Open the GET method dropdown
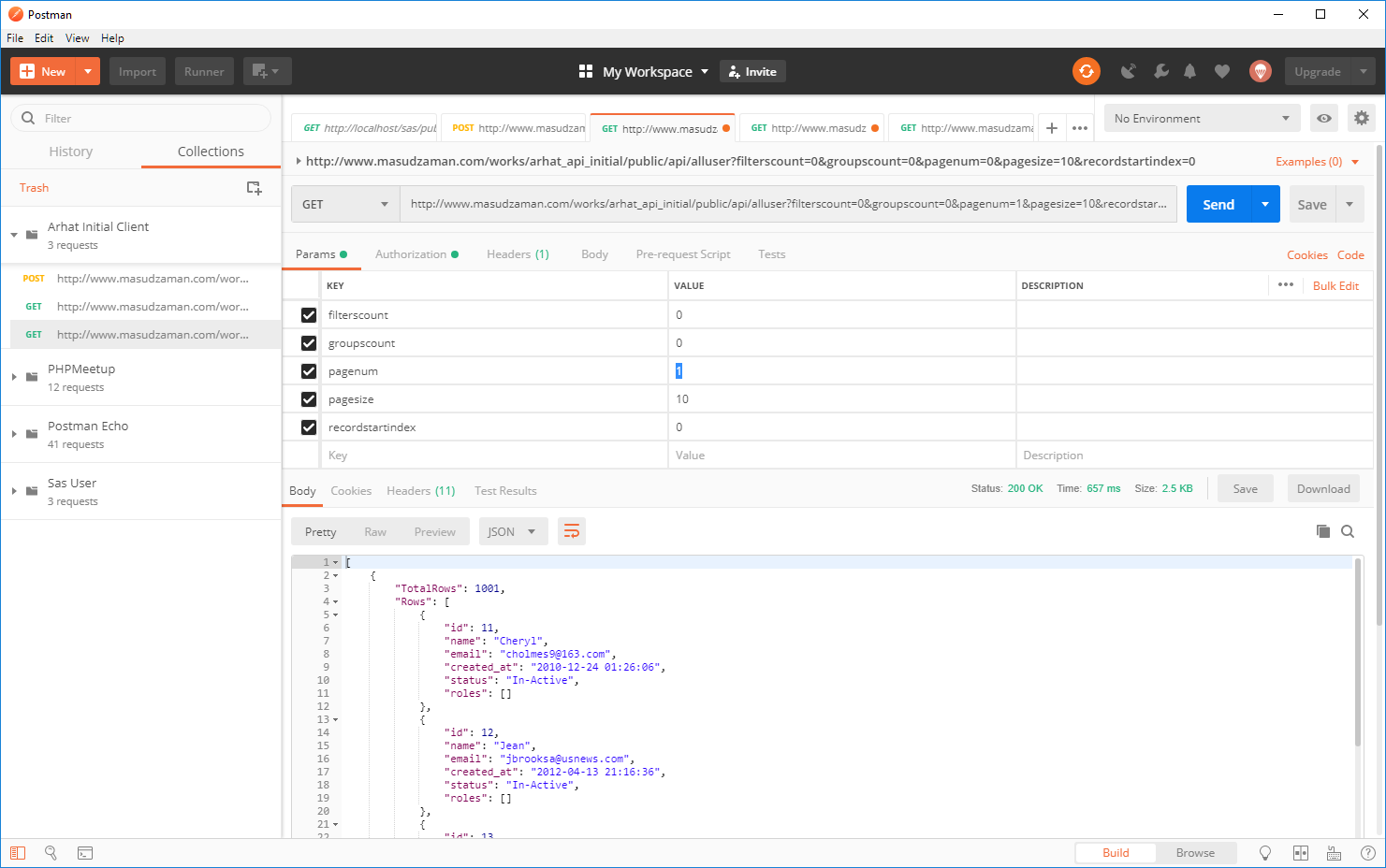Screen dimensions: 1386x868 (x=344, y=205)
